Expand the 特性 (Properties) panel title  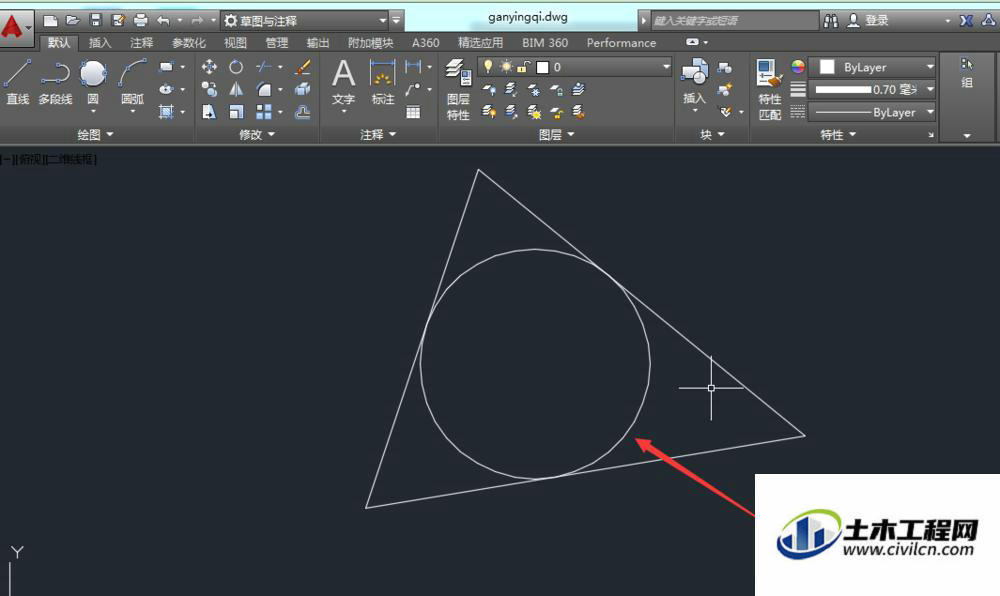click(837, 134)
